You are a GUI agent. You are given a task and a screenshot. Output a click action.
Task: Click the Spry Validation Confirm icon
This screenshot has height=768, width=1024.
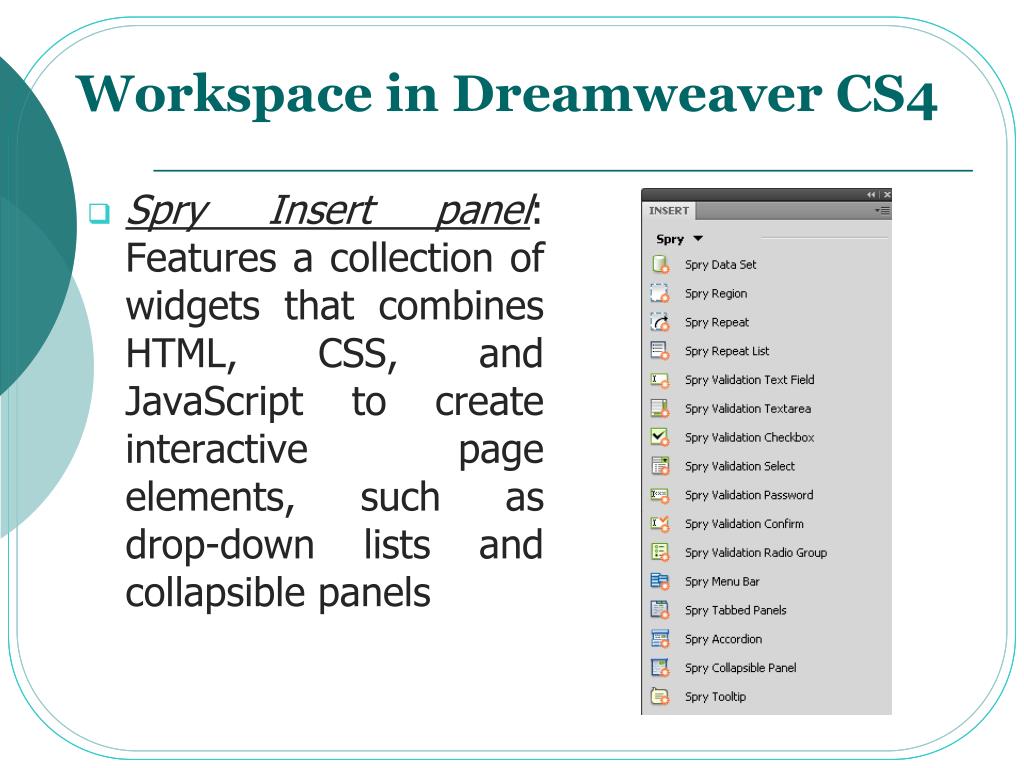[660, 524]
